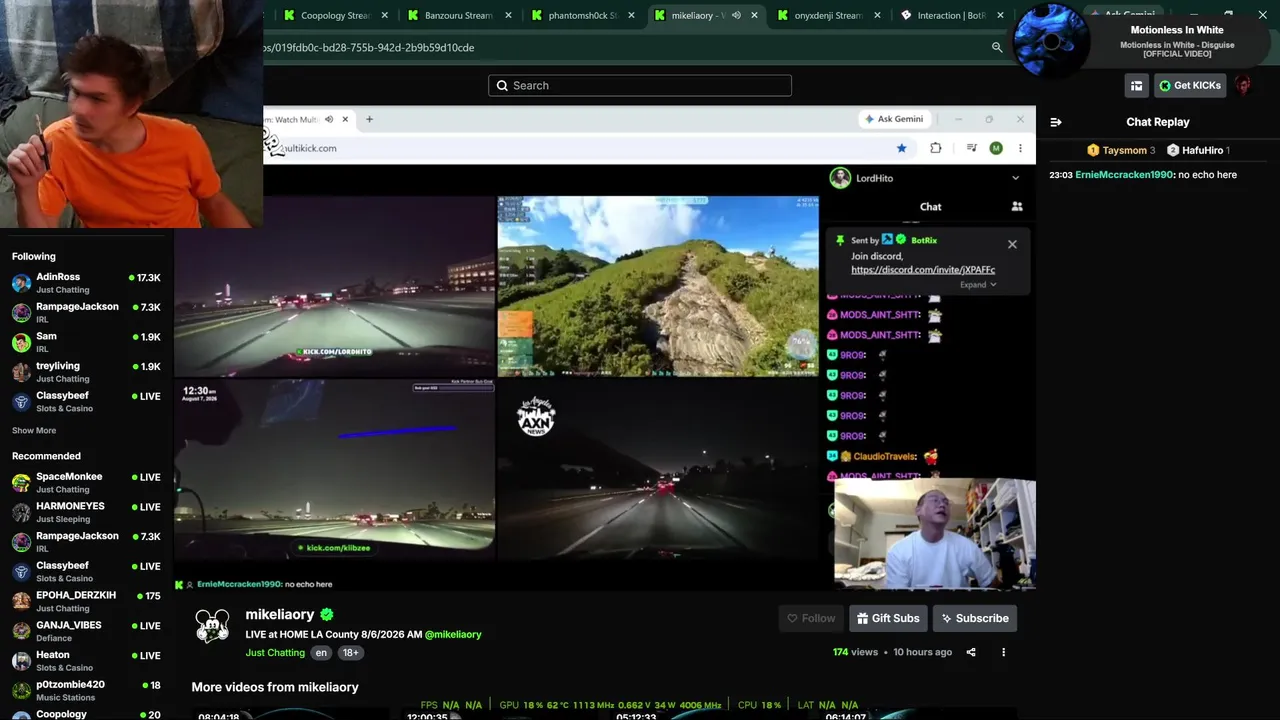Click the Heaton avatar icon
Image resolution: width=1280 pixels, height=720 pixels.
[x=21, y=661]
